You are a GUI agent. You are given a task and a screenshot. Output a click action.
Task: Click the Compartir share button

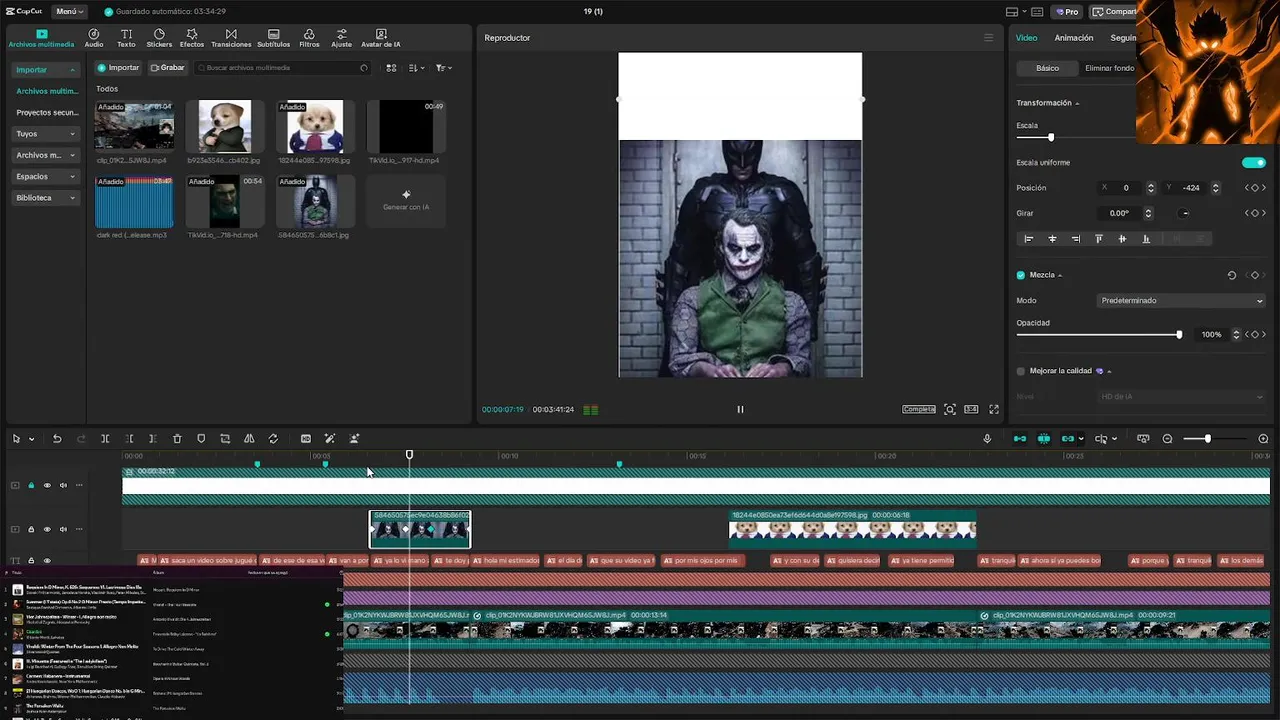coord(1113,12)
